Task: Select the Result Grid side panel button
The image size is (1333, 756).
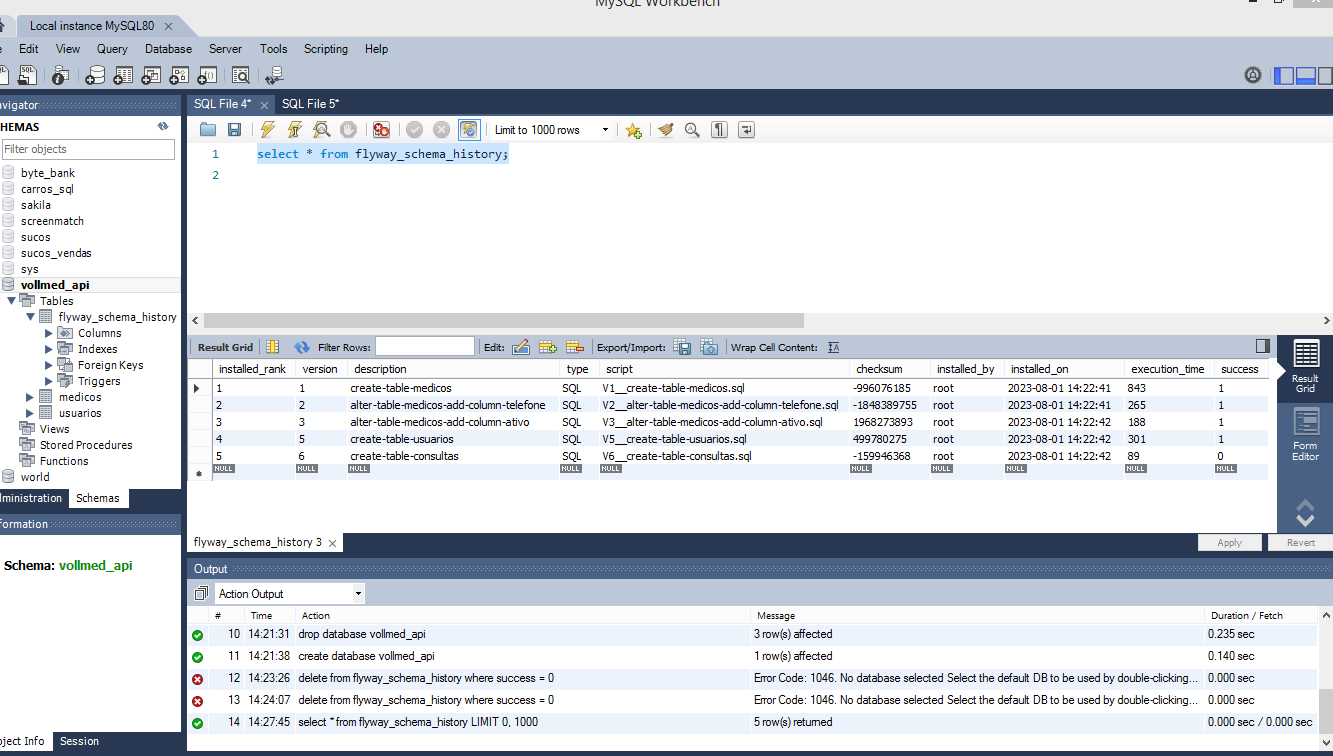Action: click(1305, 367)
